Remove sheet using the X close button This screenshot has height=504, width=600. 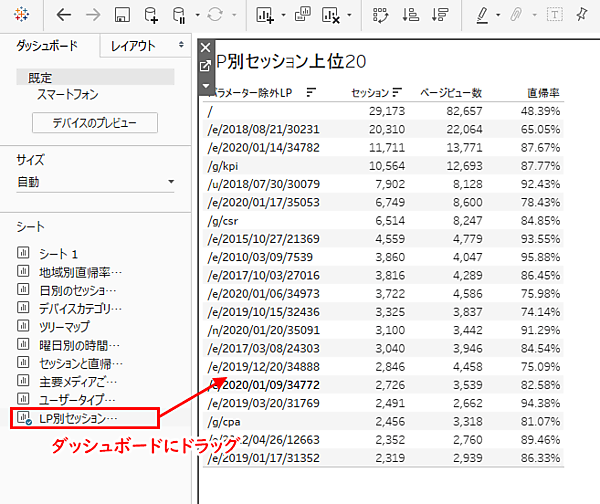click(206, 47)
